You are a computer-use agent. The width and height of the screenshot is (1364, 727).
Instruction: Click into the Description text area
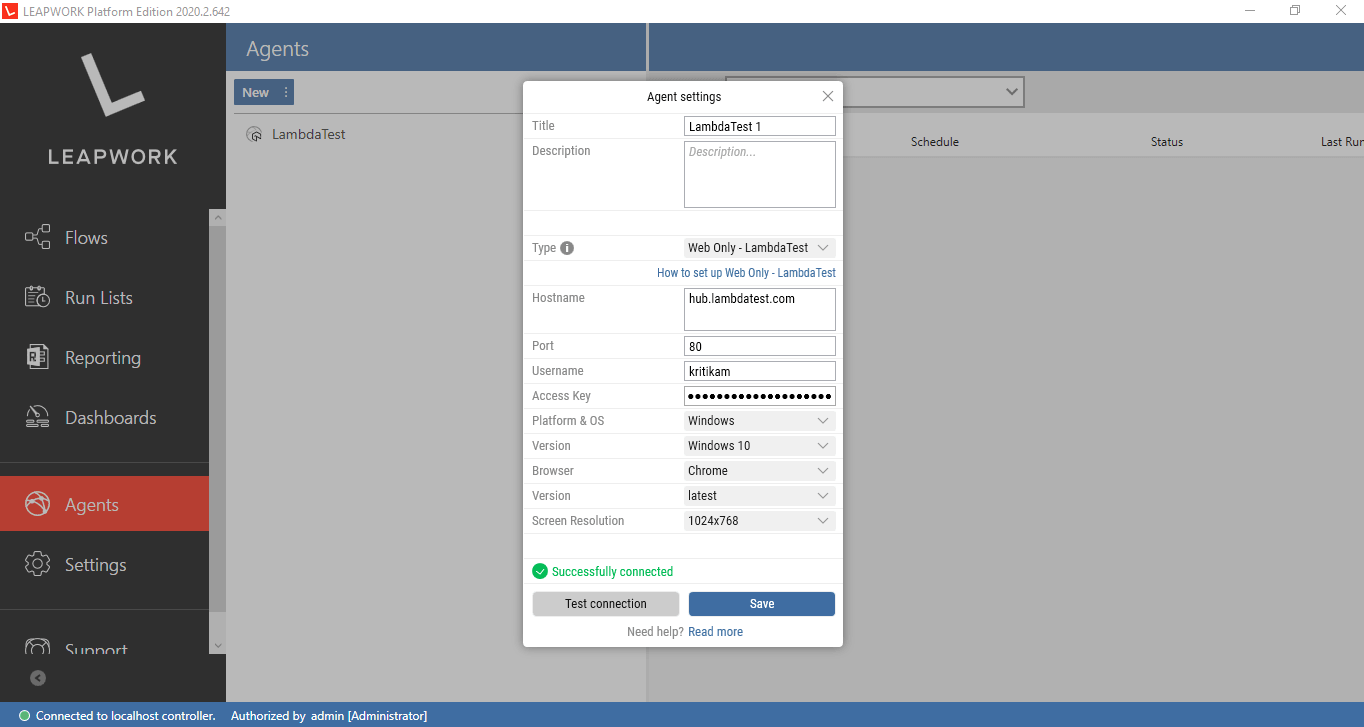759,175
